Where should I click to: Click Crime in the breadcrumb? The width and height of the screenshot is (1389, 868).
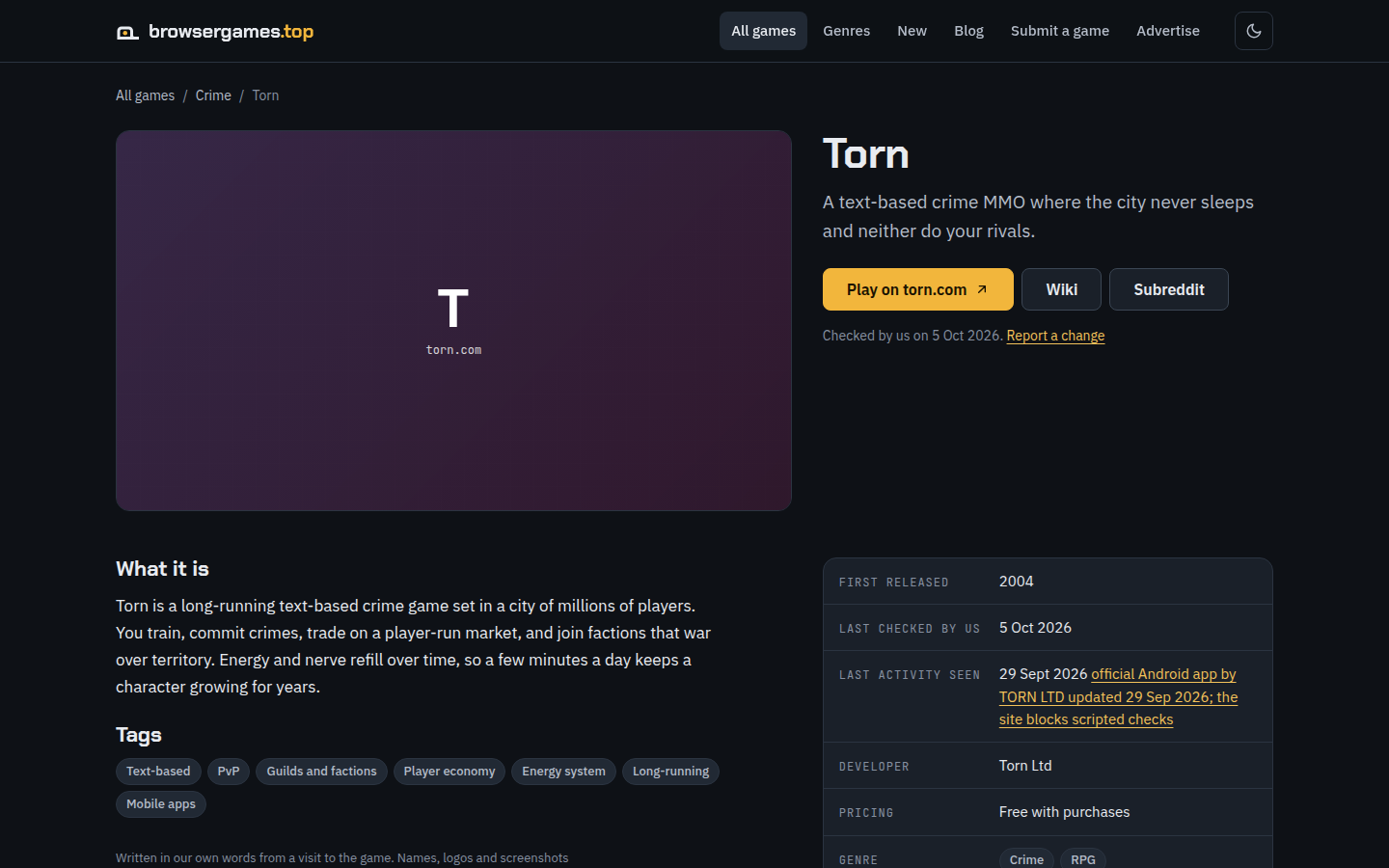(x=213, y=95)
